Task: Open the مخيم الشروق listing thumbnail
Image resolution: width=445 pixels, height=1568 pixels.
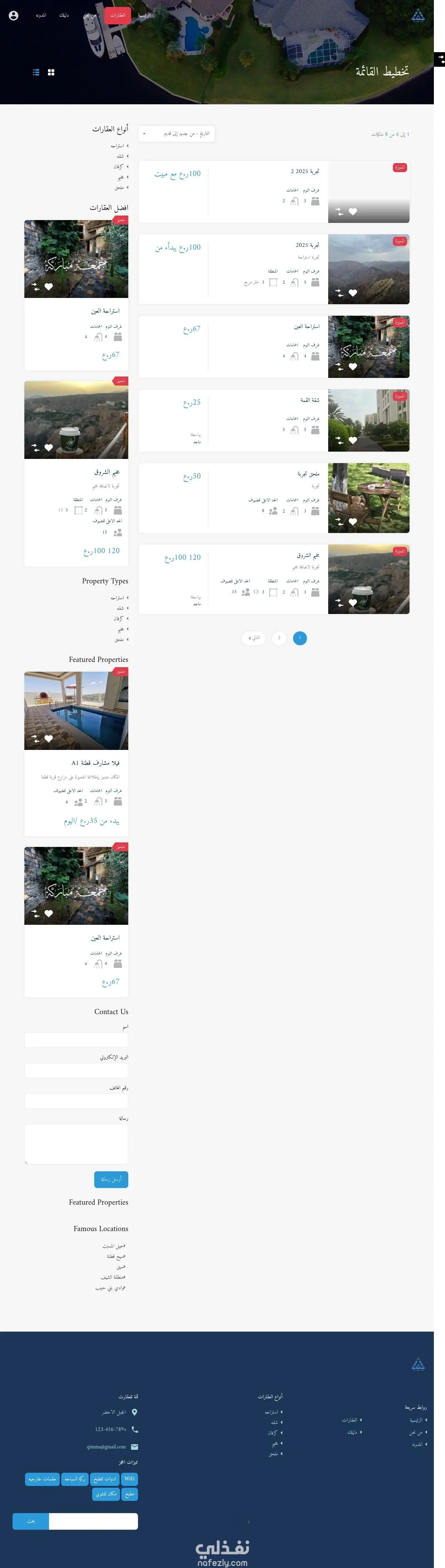Action: (x=368, y=579)
